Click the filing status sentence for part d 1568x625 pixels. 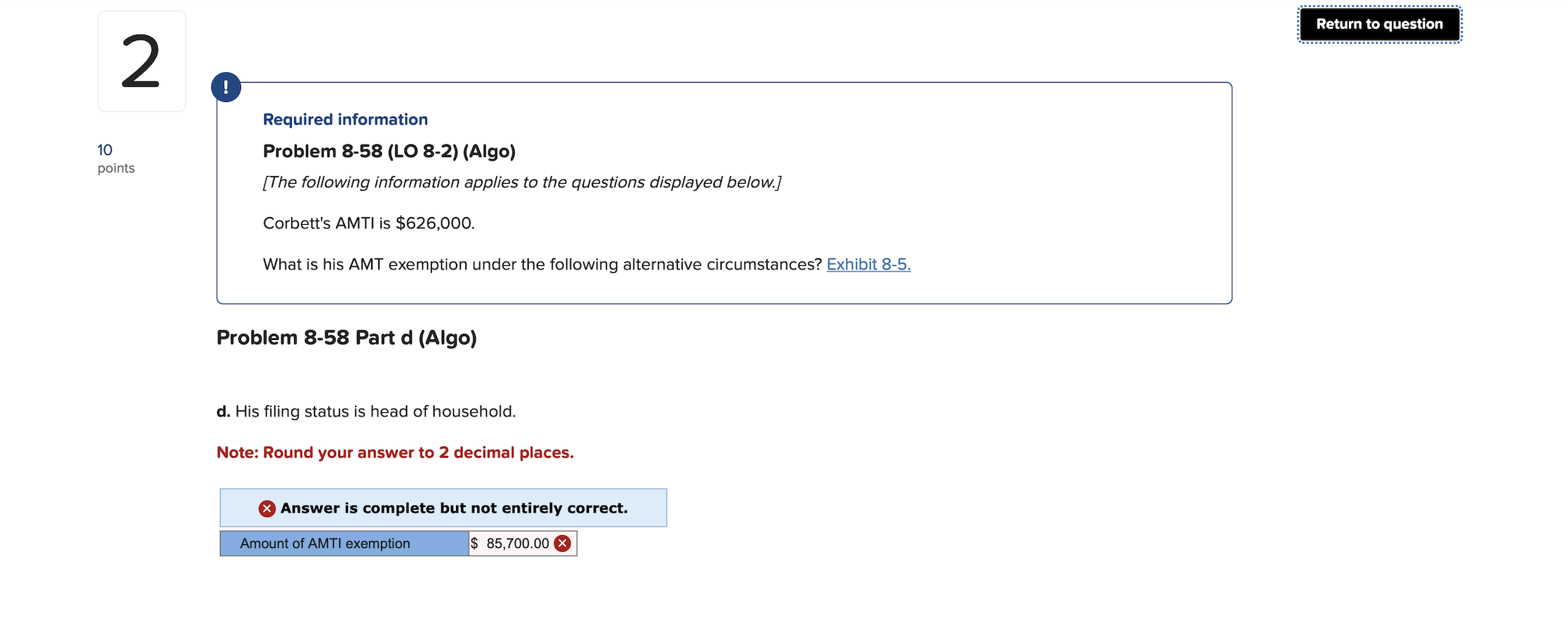tap(366, 411)
